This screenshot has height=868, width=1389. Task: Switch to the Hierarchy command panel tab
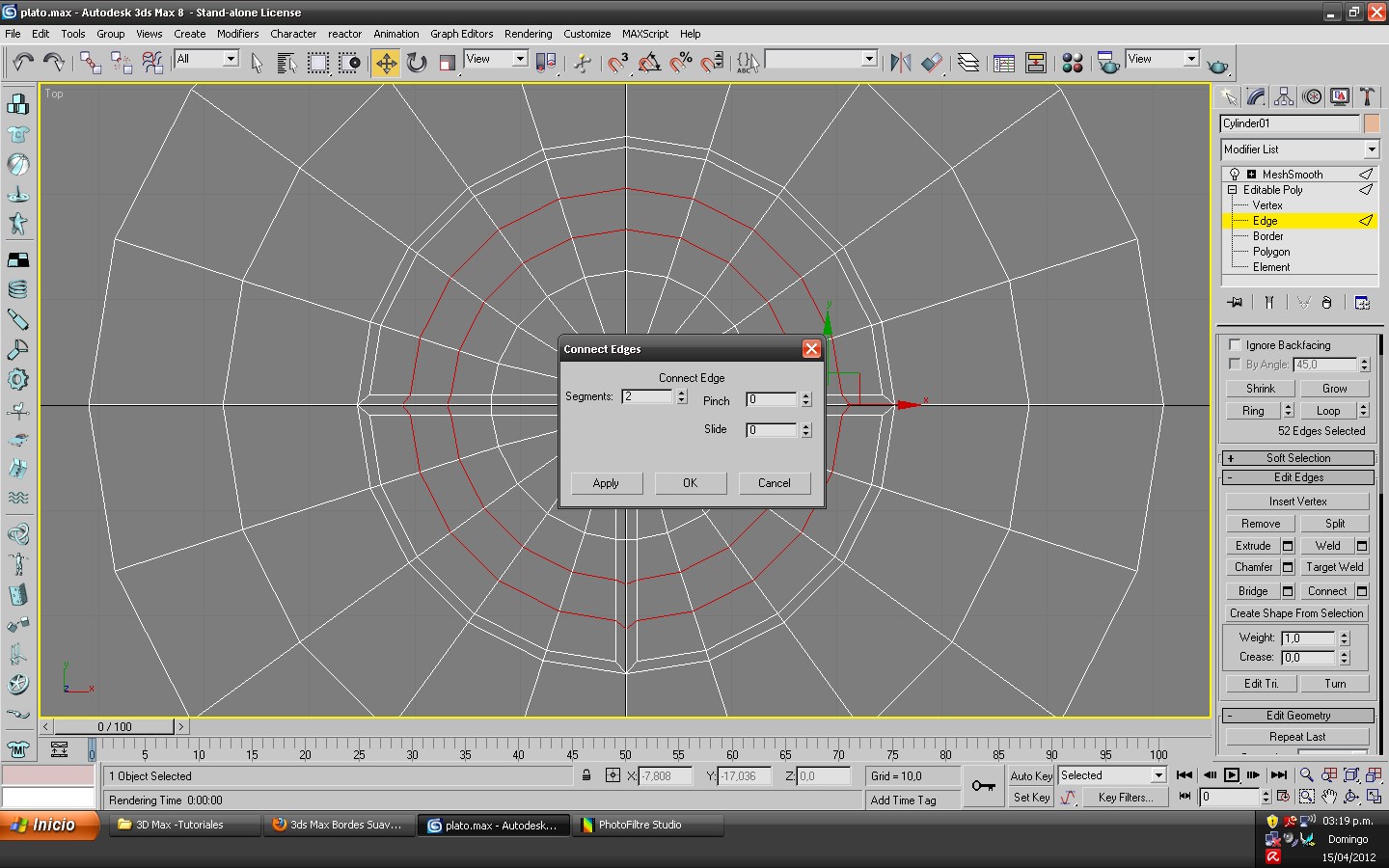click(1284, 96)
